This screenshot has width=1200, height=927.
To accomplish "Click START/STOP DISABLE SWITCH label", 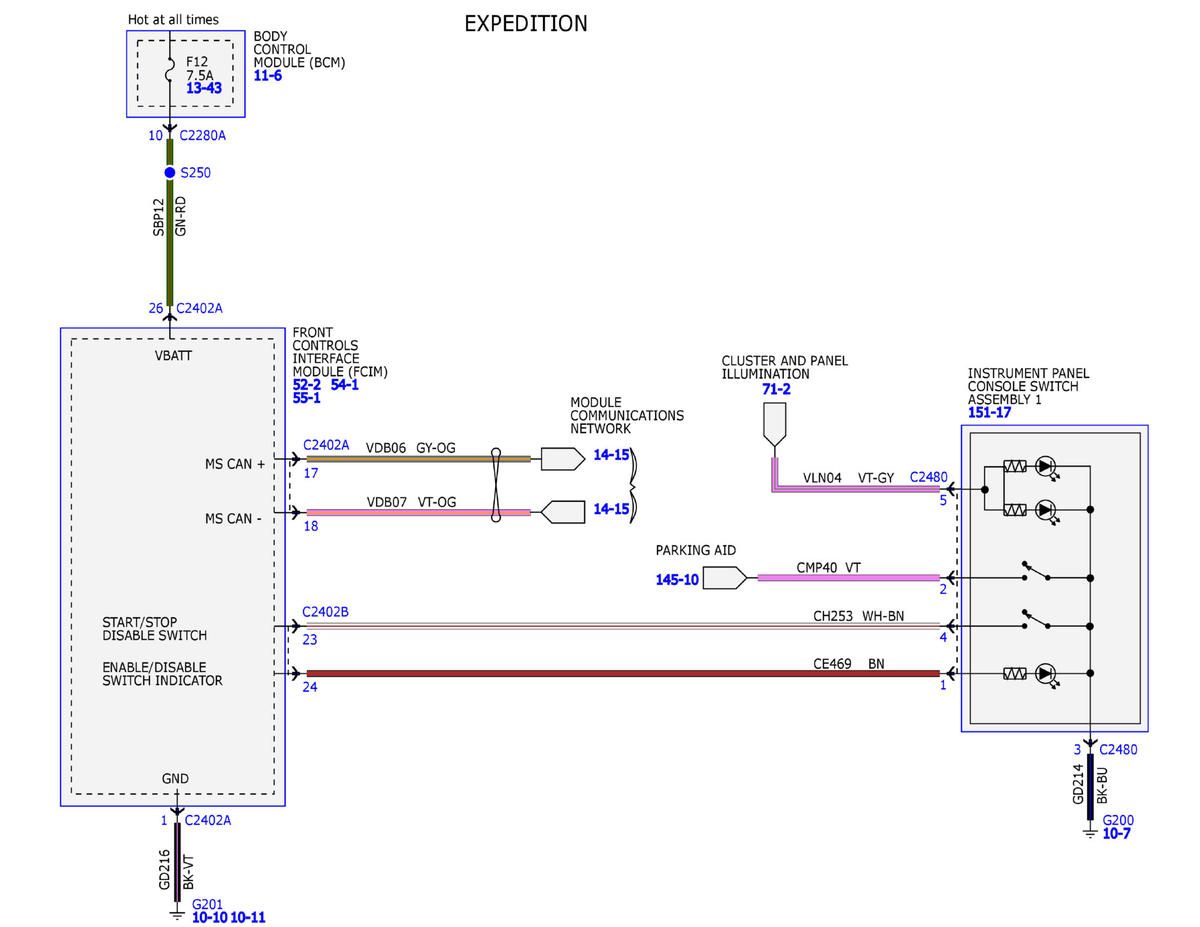I will point(155,628).
